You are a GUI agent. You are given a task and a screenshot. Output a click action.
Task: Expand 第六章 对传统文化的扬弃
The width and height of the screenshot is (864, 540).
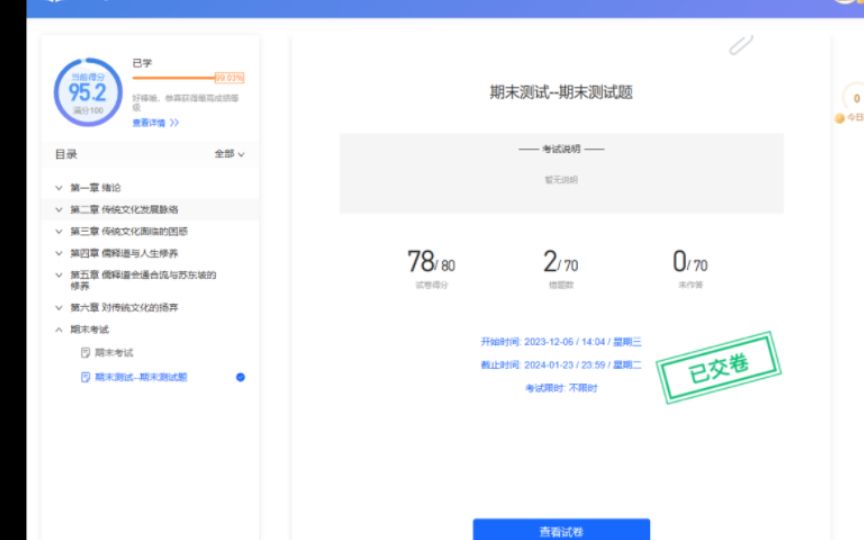(x=59, y=307)
